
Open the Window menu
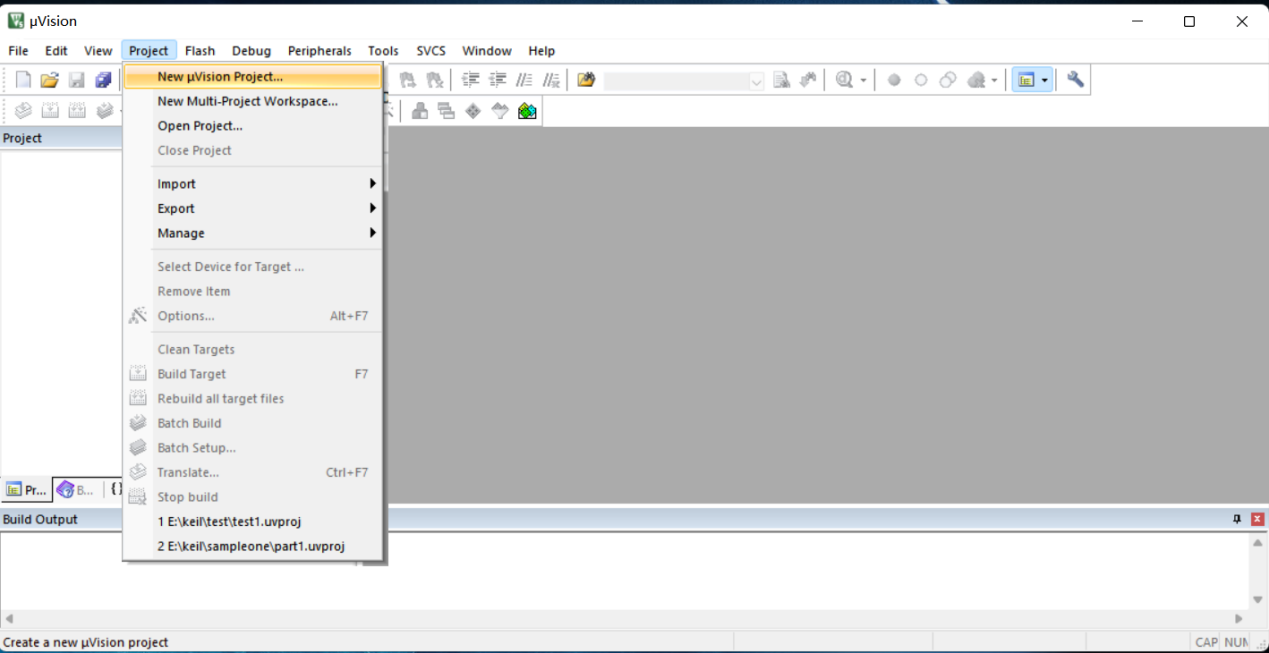487,51
